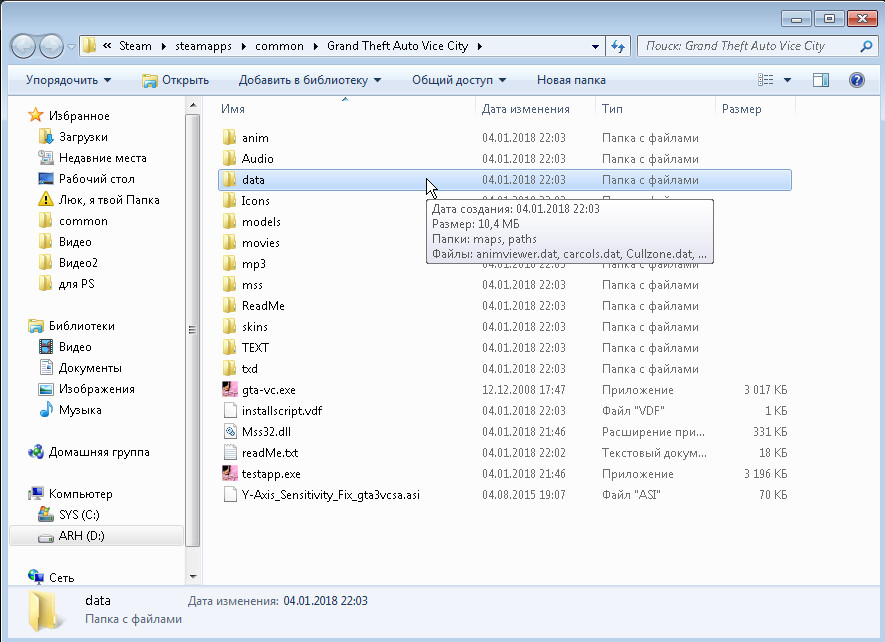Image resolution: width=885 pixels, height=642 pixels.
Task: Open address bar history dropdown
Action: coord(595,46)
